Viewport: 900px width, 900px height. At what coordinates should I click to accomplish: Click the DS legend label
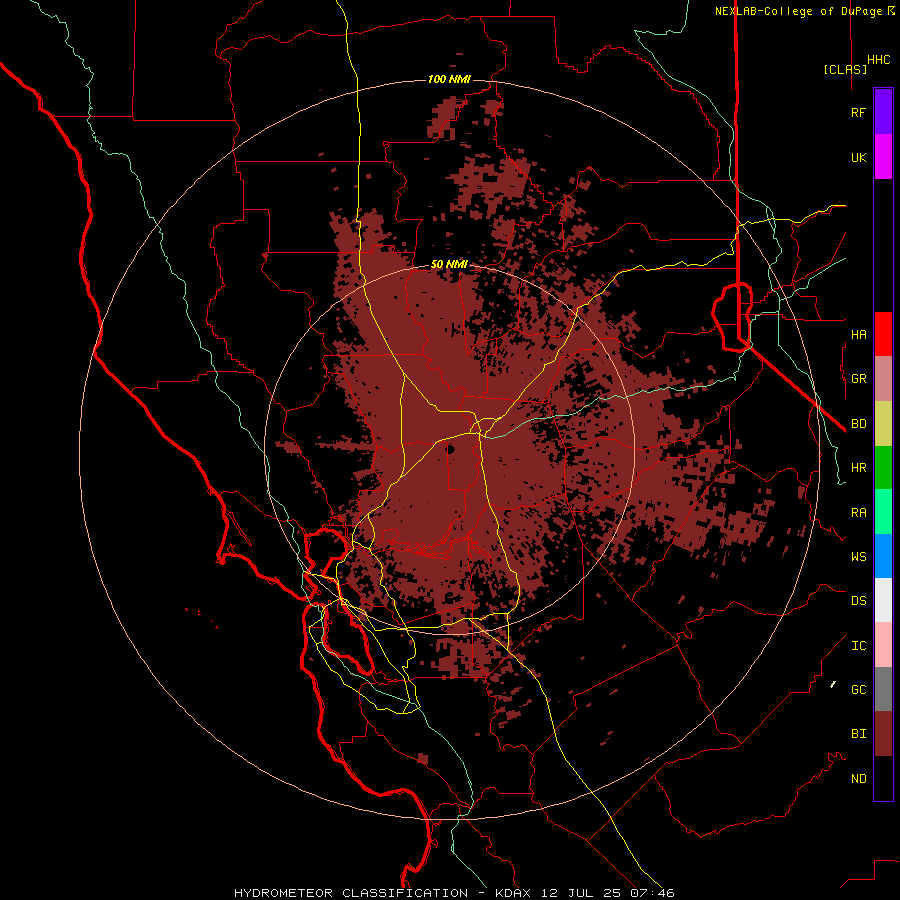tap(858, 601)
